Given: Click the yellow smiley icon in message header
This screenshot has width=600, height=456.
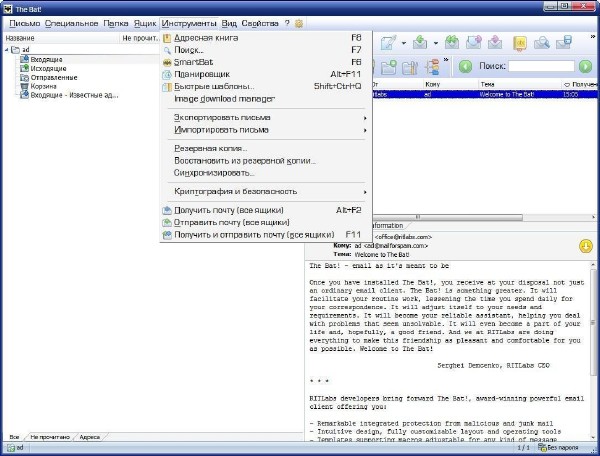Looking at the screenshot, I should (x=585, y=246).
